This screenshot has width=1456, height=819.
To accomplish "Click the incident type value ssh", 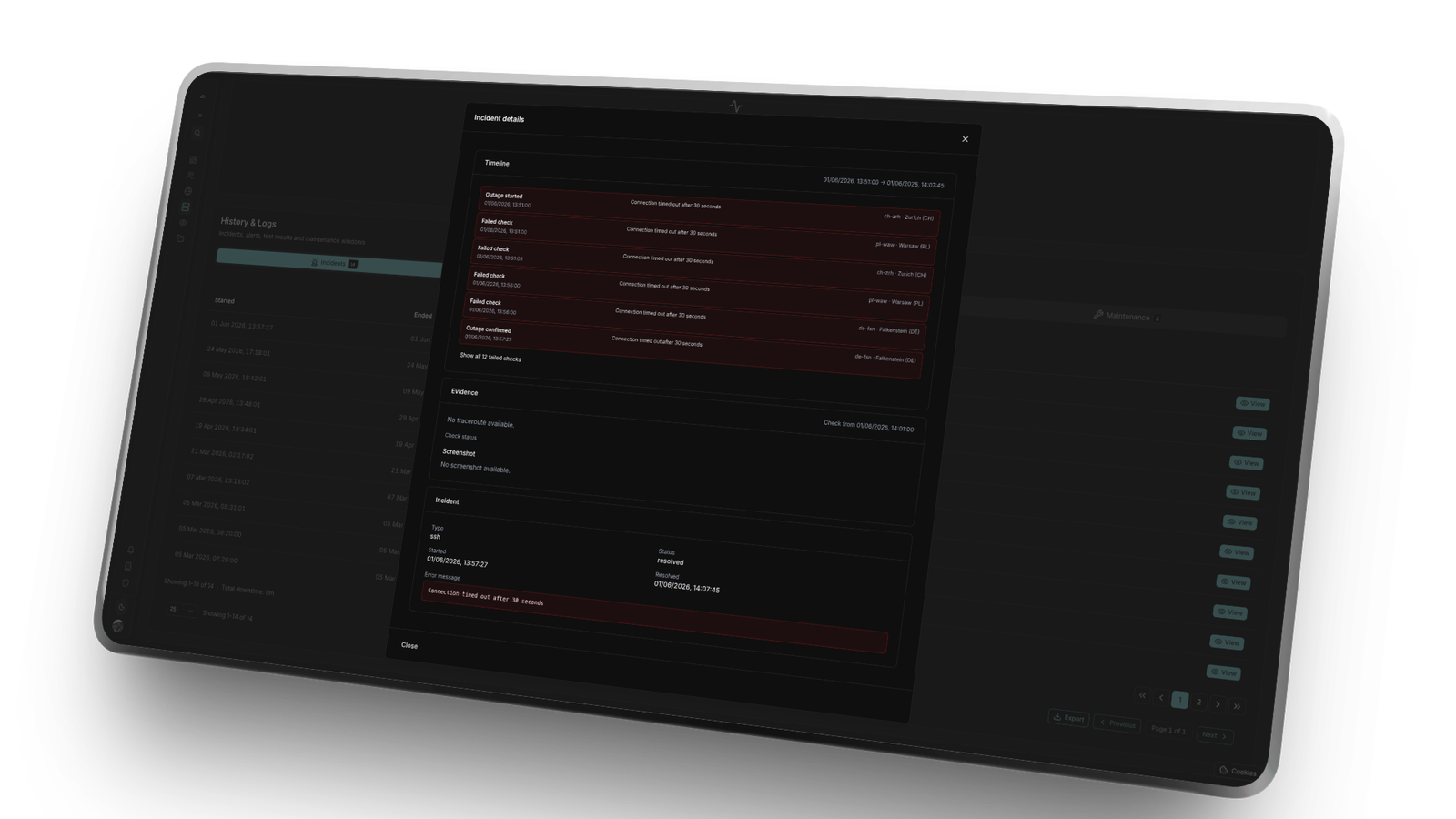I will [435, 537].
